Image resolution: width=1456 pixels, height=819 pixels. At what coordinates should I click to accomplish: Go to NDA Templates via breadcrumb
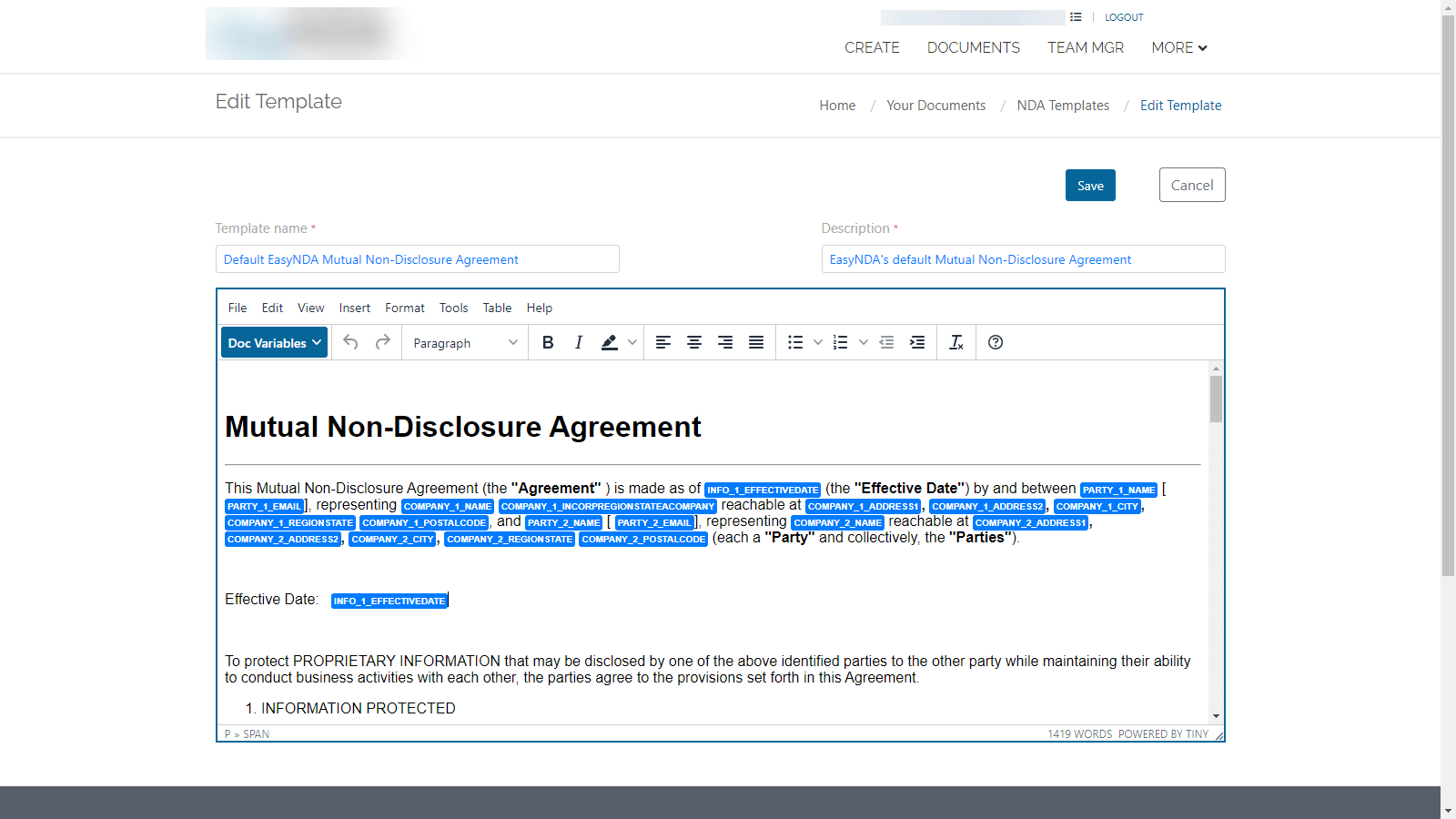click(x=1062, y=105)
